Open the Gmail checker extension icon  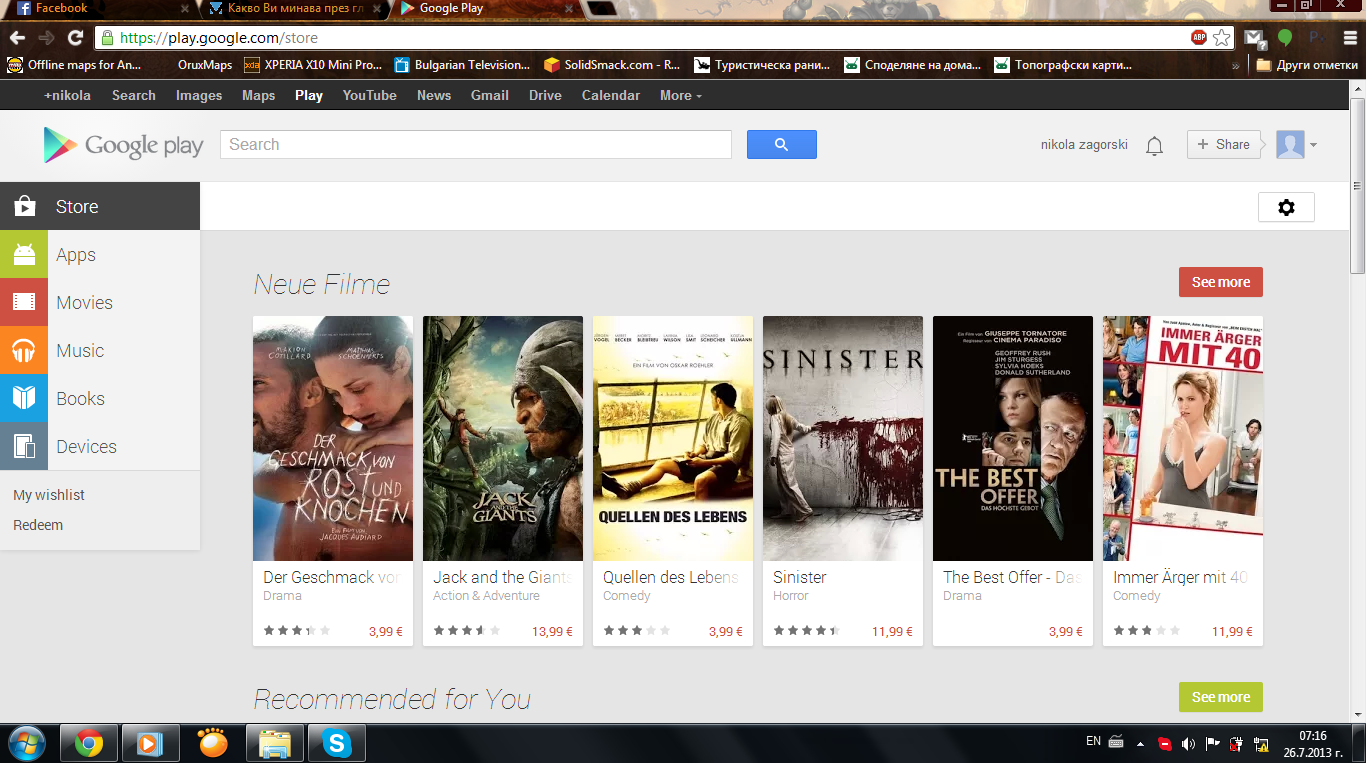pos(1254,38)
